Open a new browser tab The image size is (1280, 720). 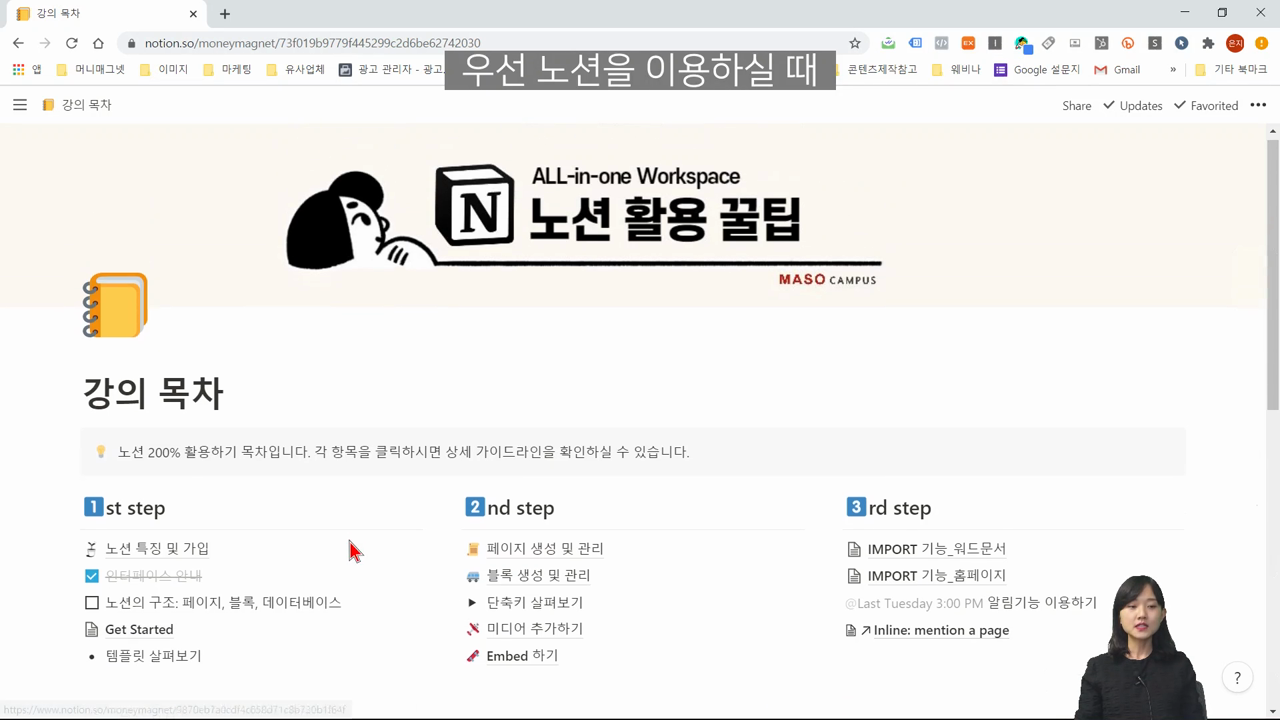click(225, 14)
